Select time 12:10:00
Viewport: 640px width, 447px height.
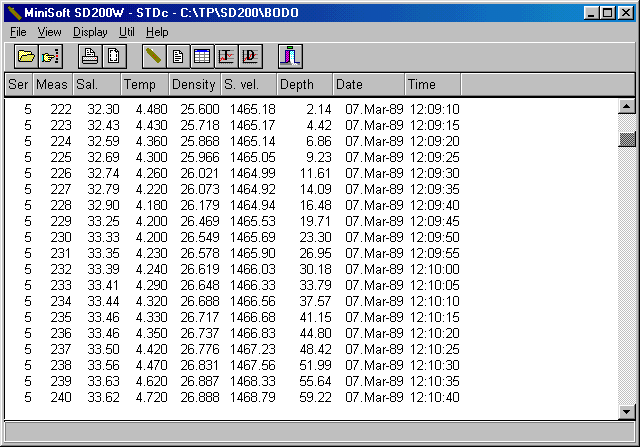435,269
